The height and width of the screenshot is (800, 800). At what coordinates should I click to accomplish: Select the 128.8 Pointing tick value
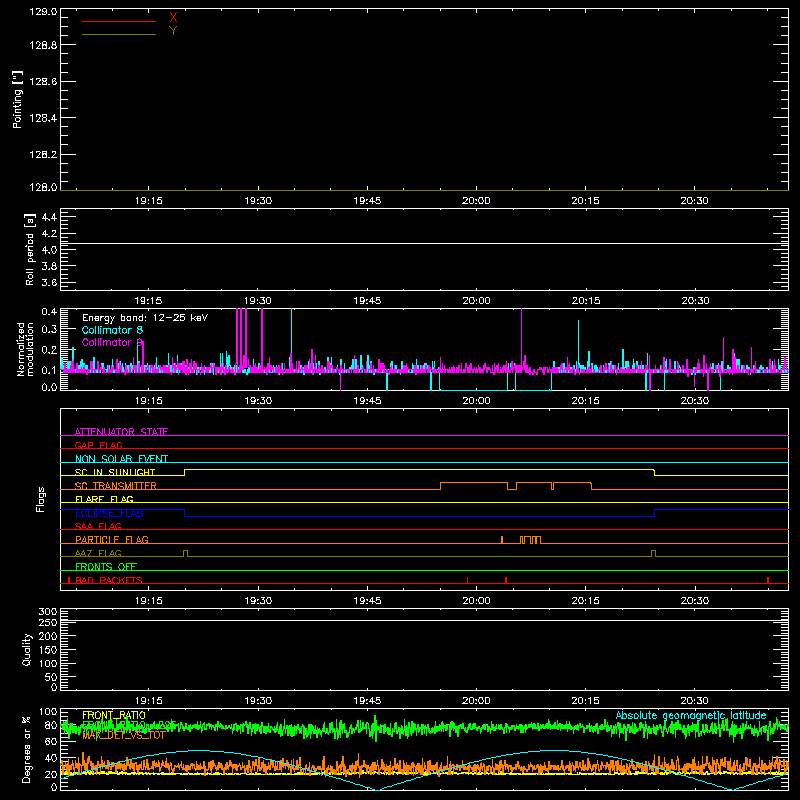click(x=43, y=45)
